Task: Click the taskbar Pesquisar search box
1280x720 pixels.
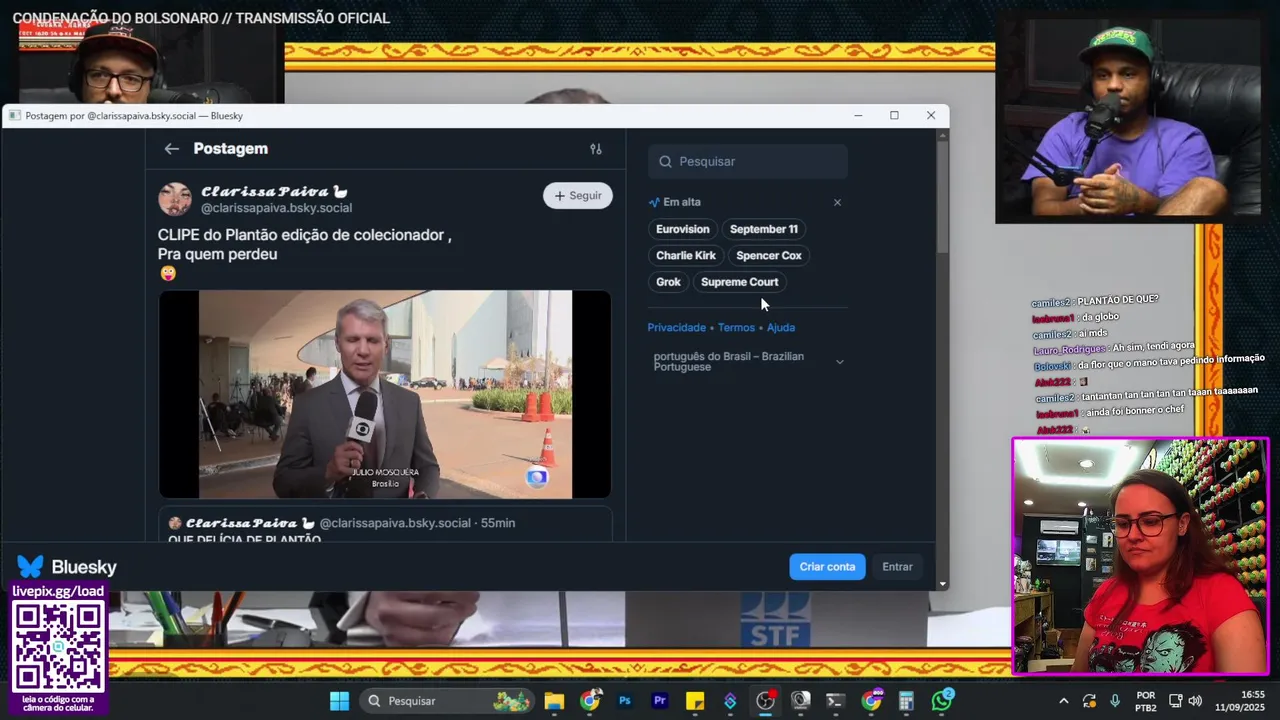Action: [x=448, y=701]
